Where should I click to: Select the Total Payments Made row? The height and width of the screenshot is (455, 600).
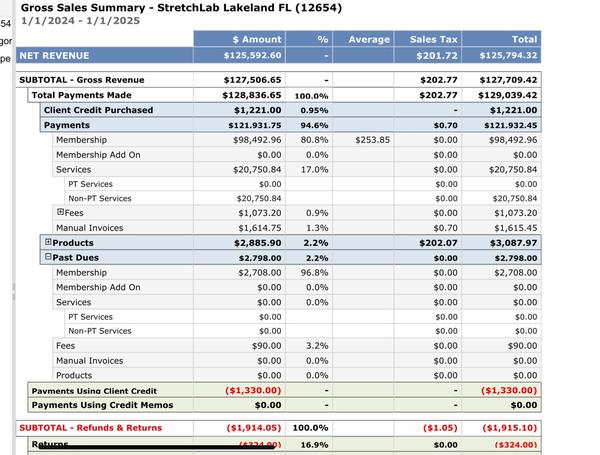pos(82,95)
